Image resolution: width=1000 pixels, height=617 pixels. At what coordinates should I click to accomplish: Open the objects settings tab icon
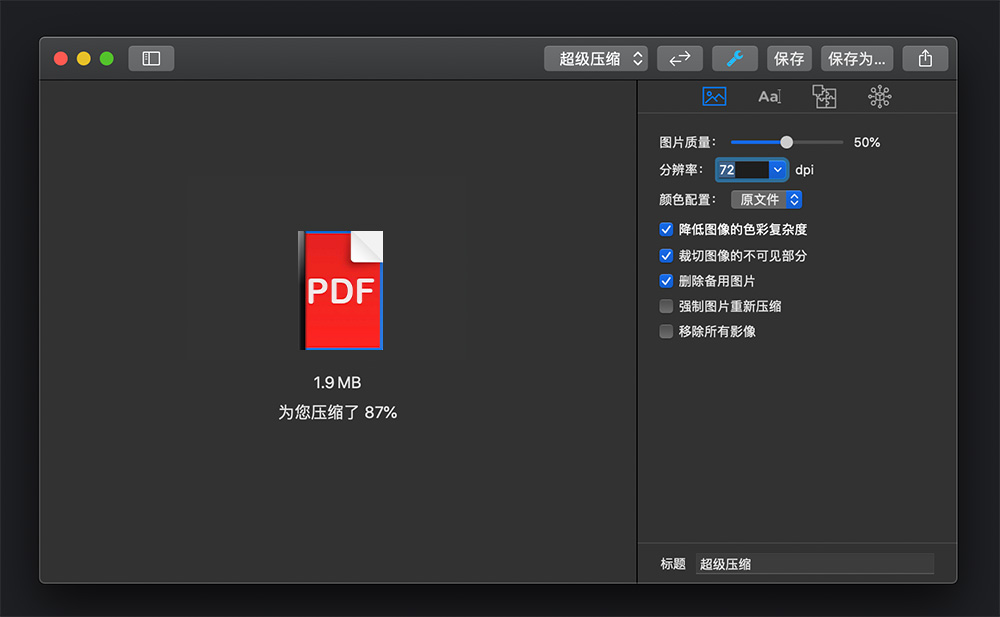[x=824, y=97]
